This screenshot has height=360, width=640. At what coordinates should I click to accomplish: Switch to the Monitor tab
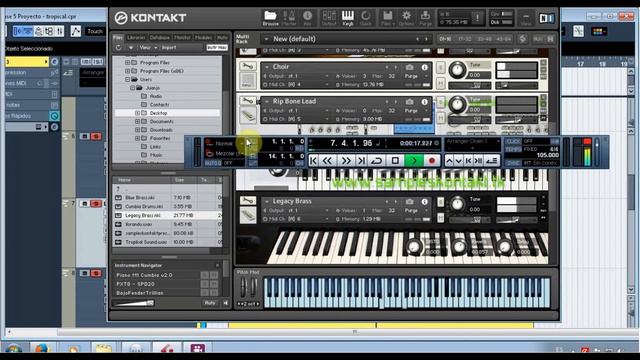coord(182,37)
